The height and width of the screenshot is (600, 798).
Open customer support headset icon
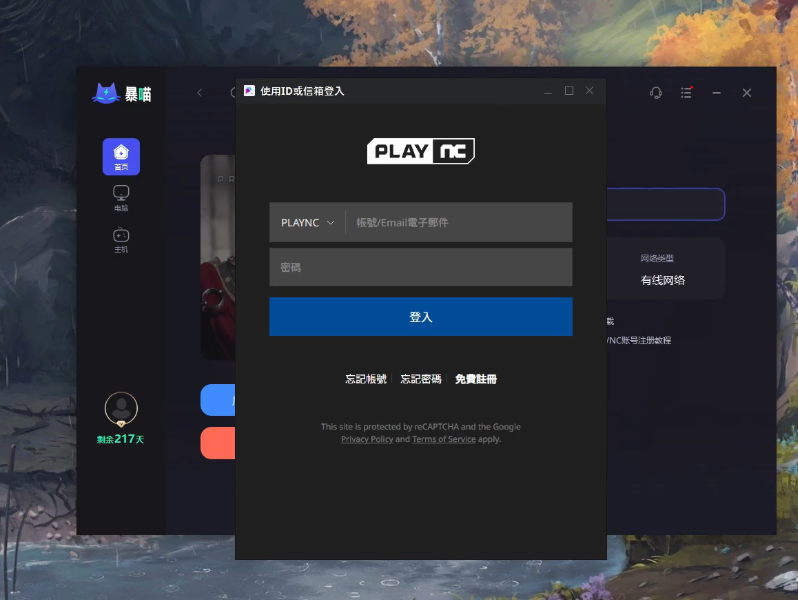[656, 93]
